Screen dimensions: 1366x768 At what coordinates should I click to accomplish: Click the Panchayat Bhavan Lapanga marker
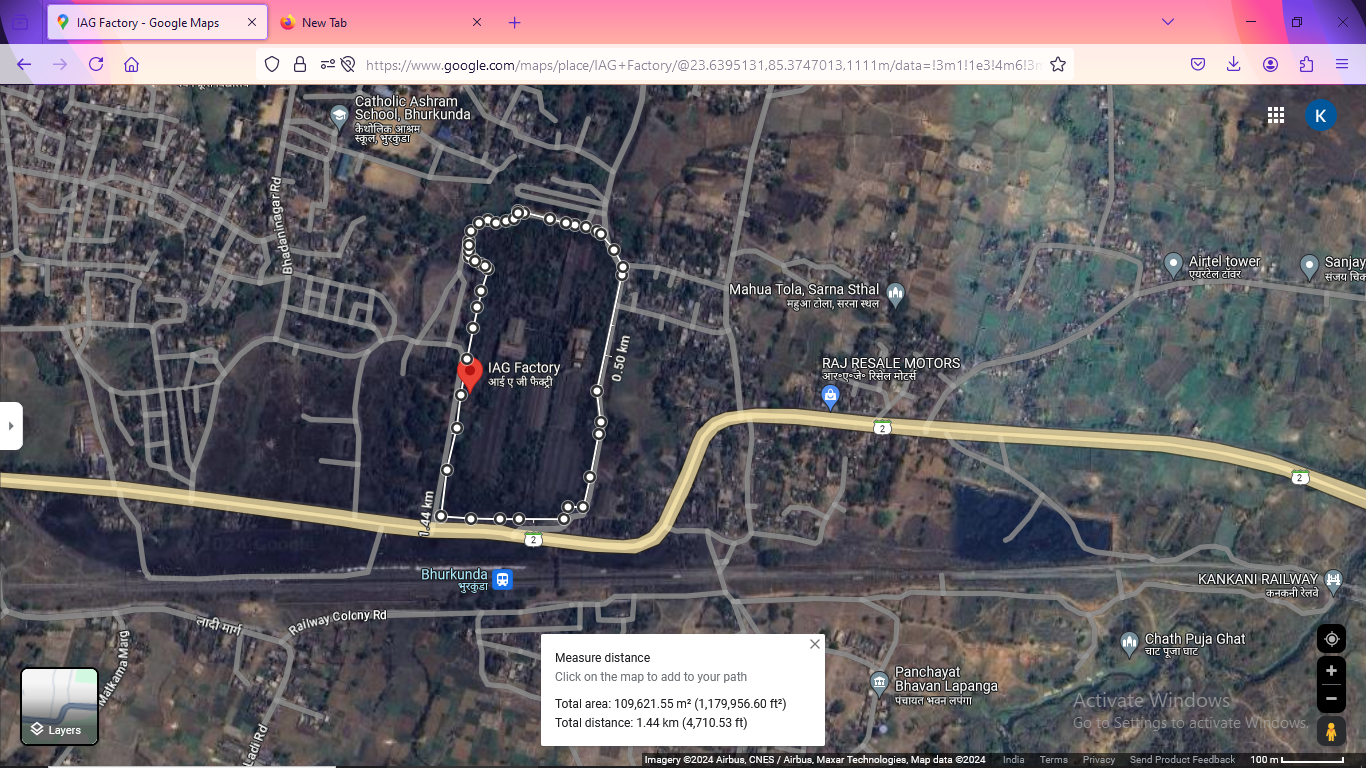click(879, 683)
